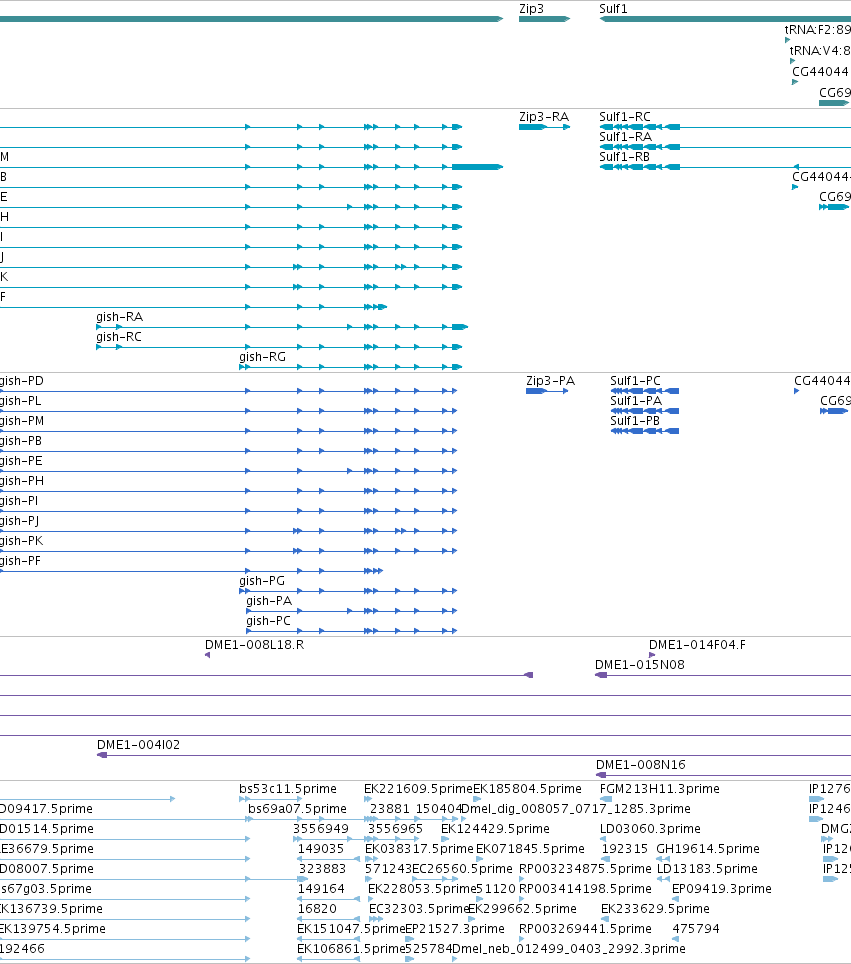Select the Zip3-PA protein glyph
851x964 pixels.
click(x=547, y=391)
